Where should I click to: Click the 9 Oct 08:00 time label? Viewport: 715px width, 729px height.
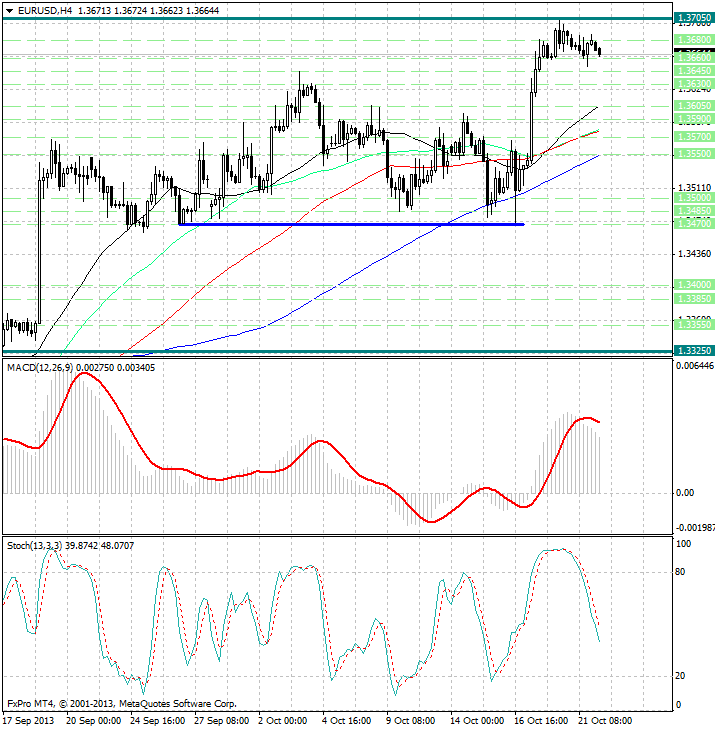point(410,721)
